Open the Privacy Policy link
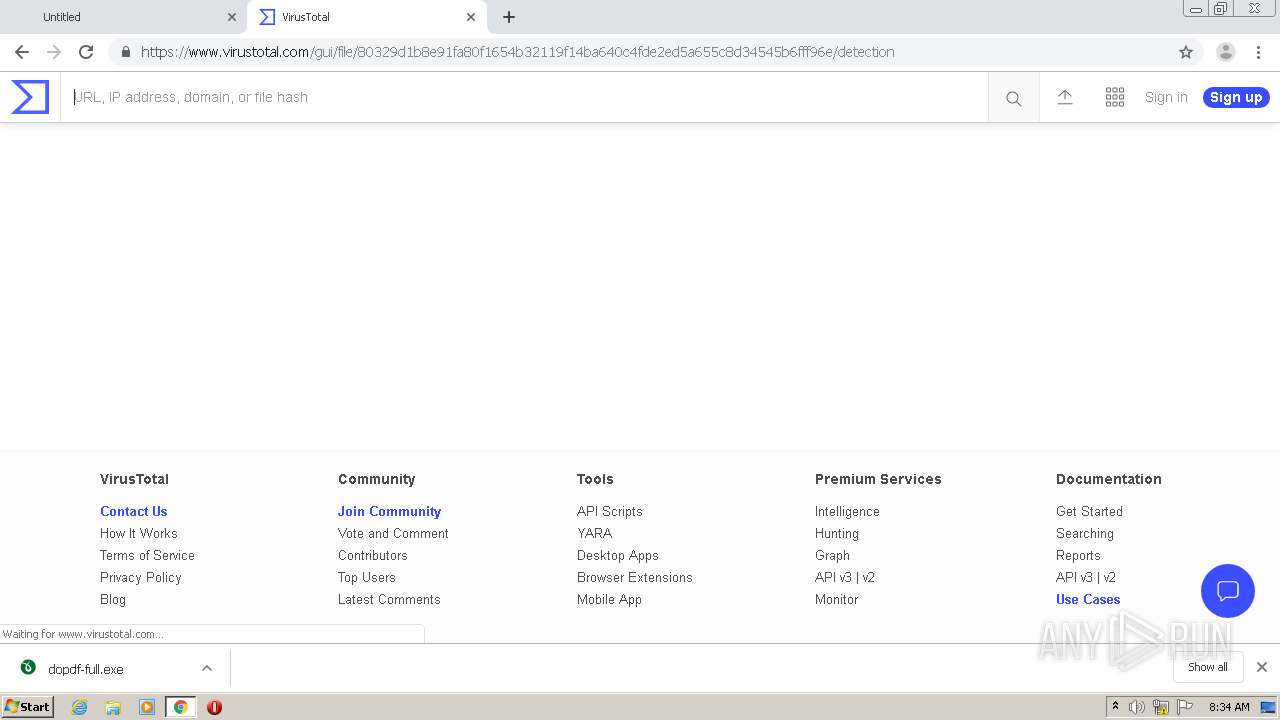Screen dimensions: 1280x720 coord(141,577)
